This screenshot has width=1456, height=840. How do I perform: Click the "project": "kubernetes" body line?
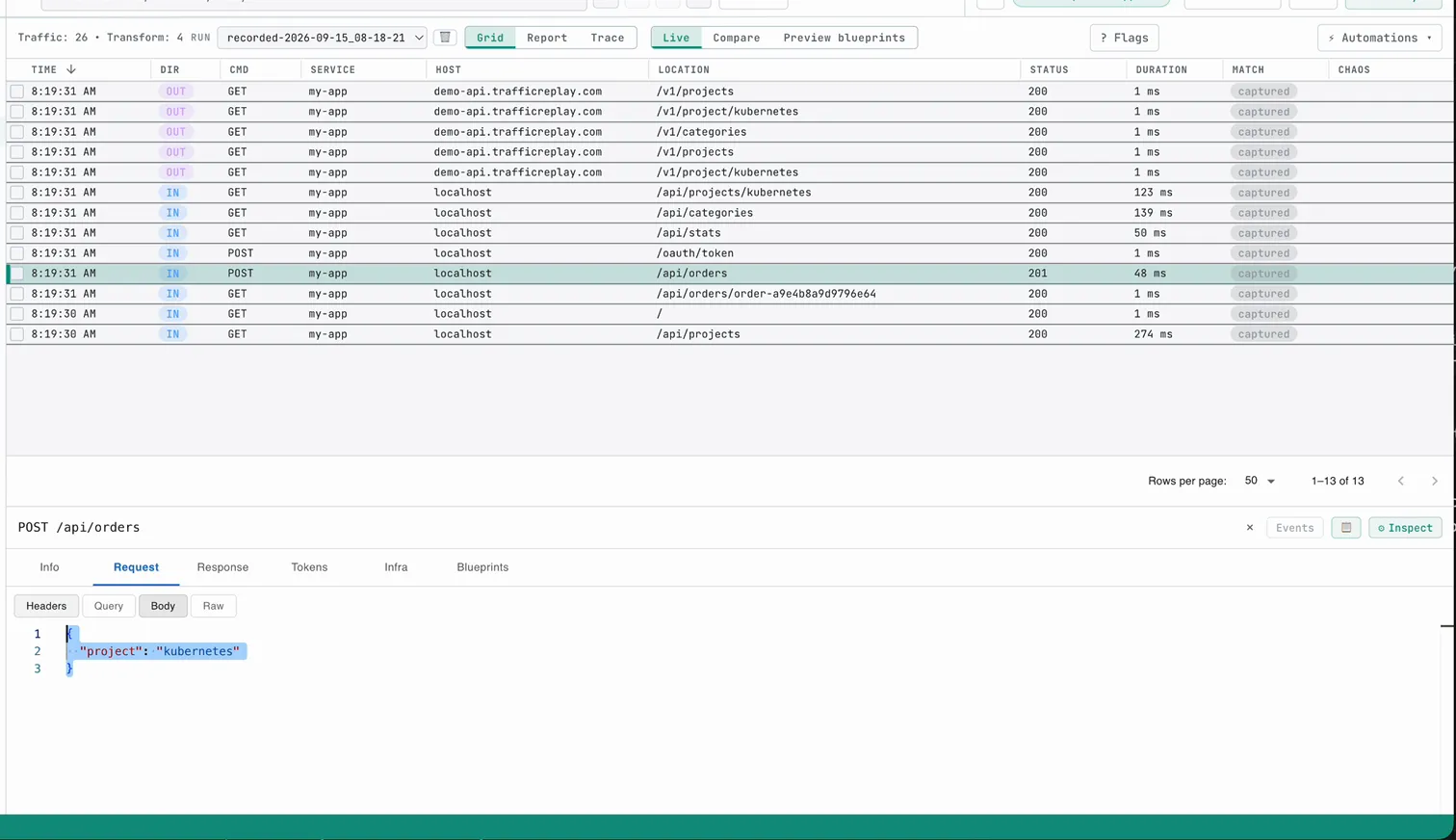click(160, 651)
